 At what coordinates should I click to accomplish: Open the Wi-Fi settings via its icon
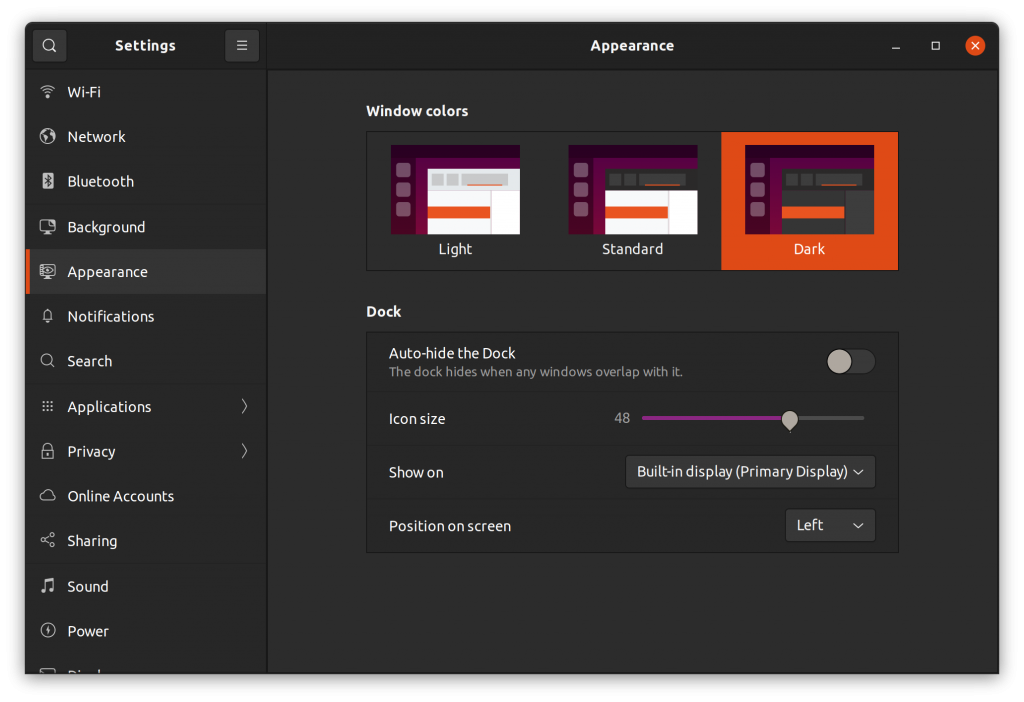tap(47, 91)
